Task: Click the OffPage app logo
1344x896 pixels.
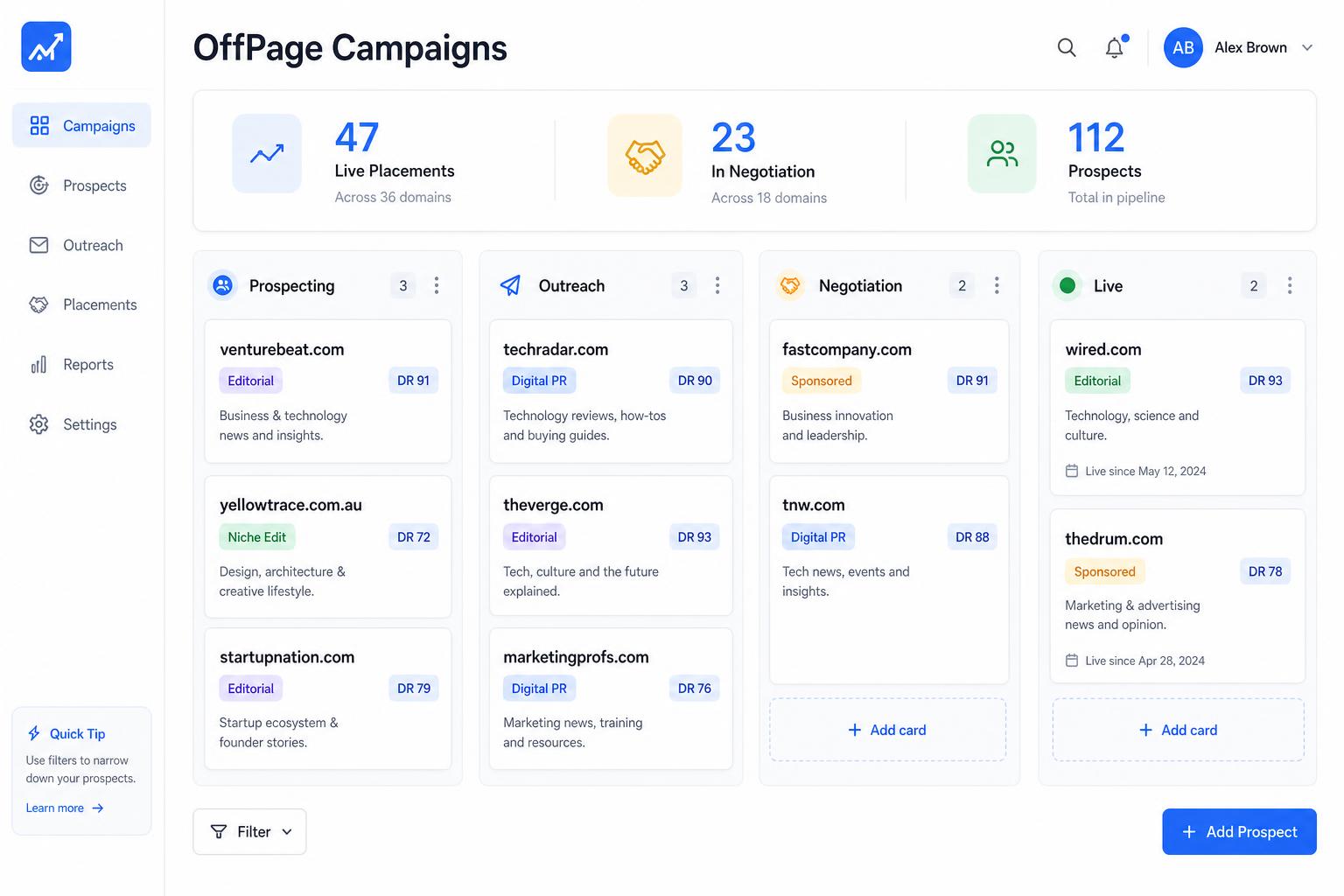Action: pyautogui.click(x=46, y=46)
